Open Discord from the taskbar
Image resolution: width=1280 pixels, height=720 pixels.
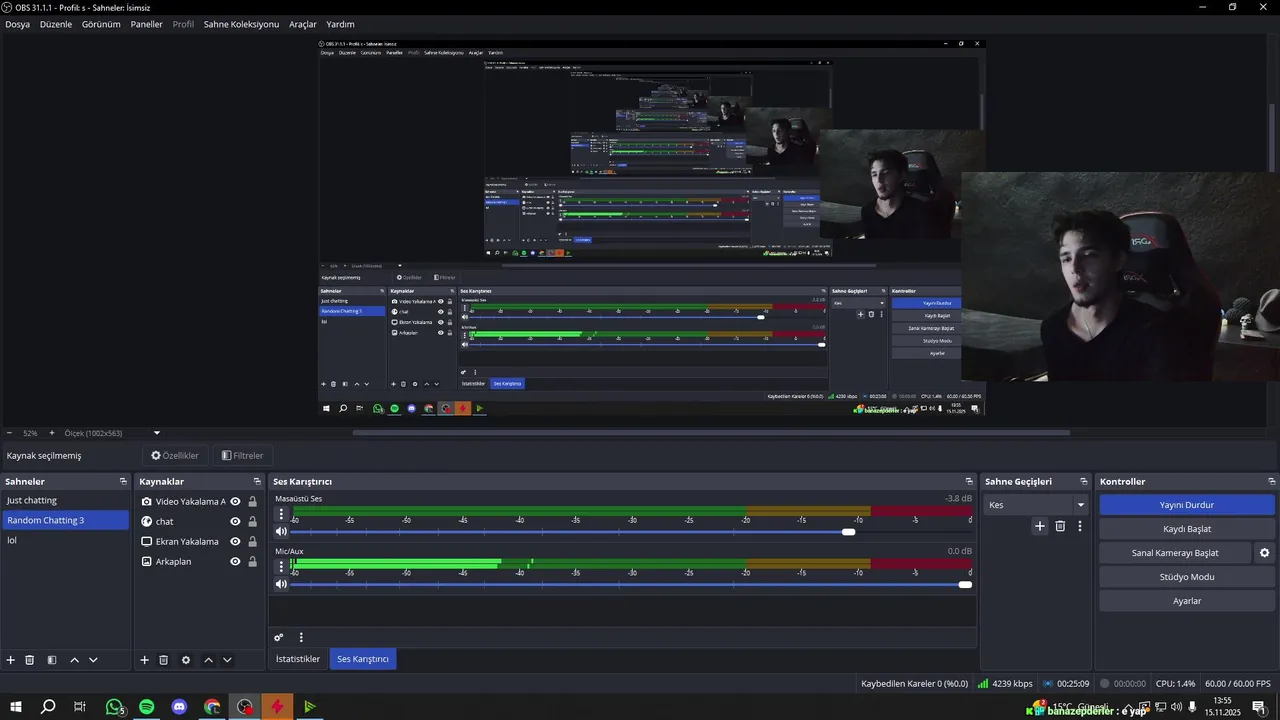(x=179, y=707)
